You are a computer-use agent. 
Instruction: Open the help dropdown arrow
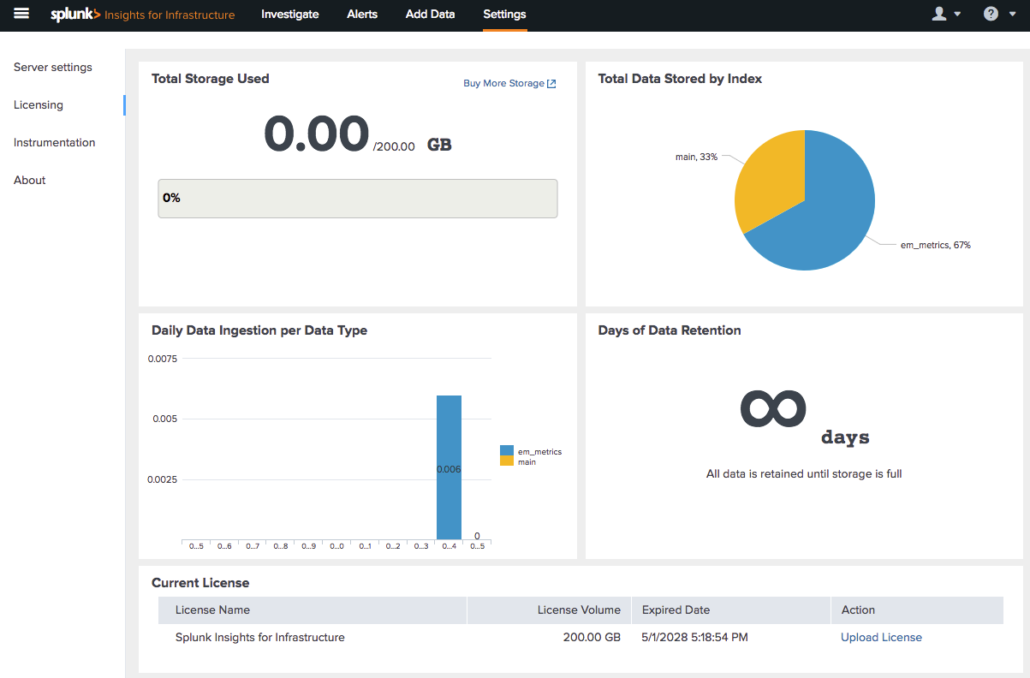pos(1012,13)
